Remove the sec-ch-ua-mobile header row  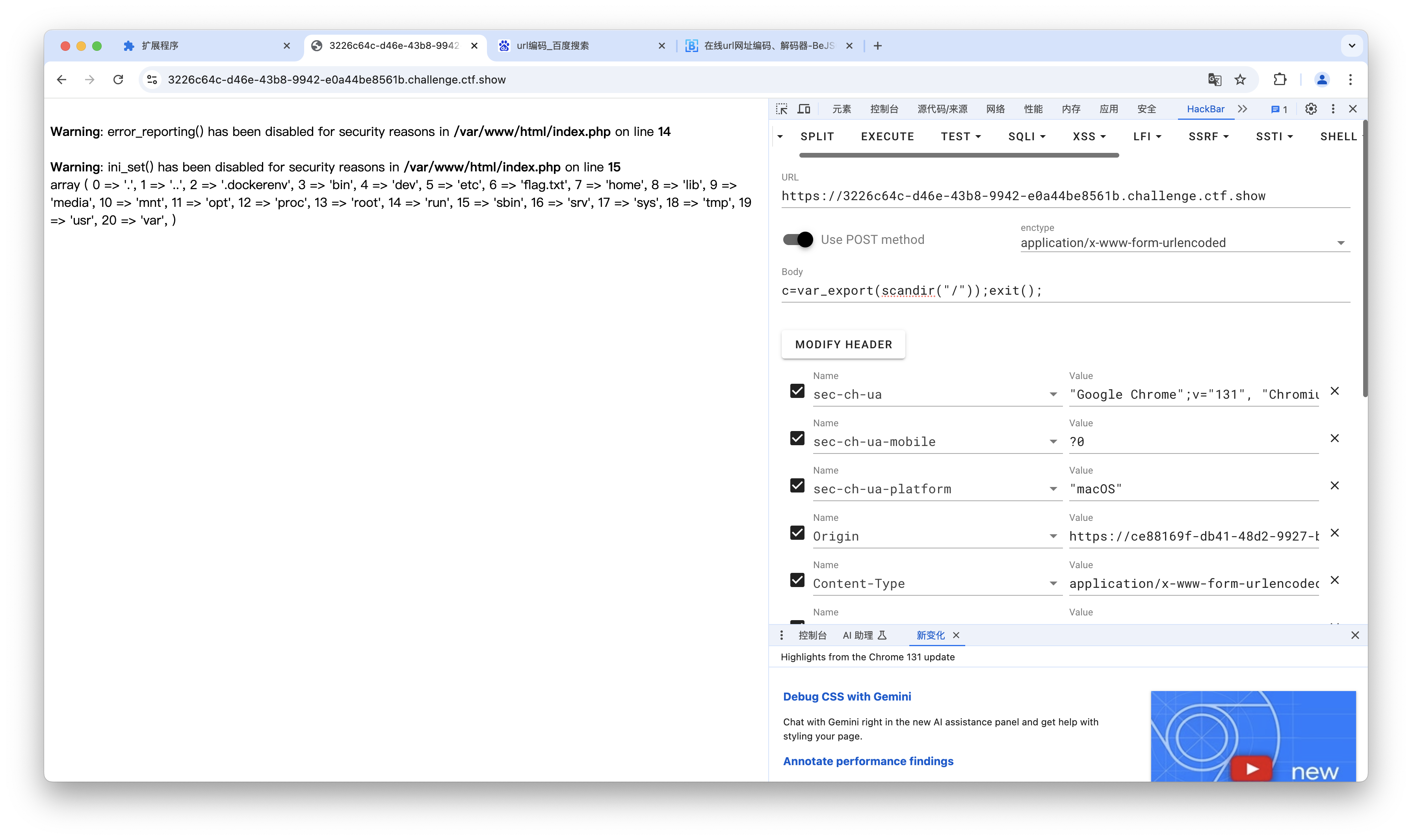click(x=1334, y=438)
